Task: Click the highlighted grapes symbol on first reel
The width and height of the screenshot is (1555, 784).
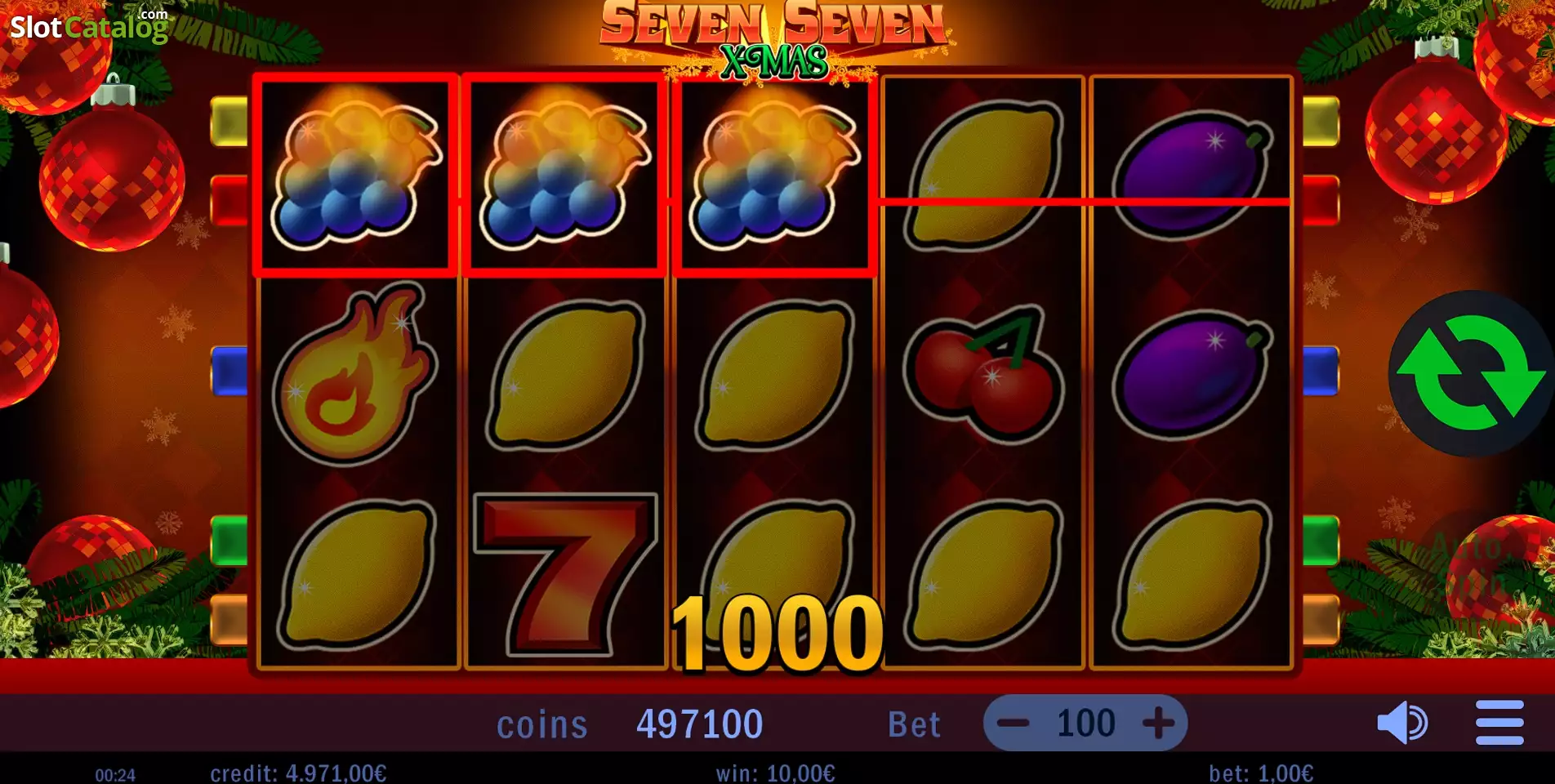Action: [355, 174]
